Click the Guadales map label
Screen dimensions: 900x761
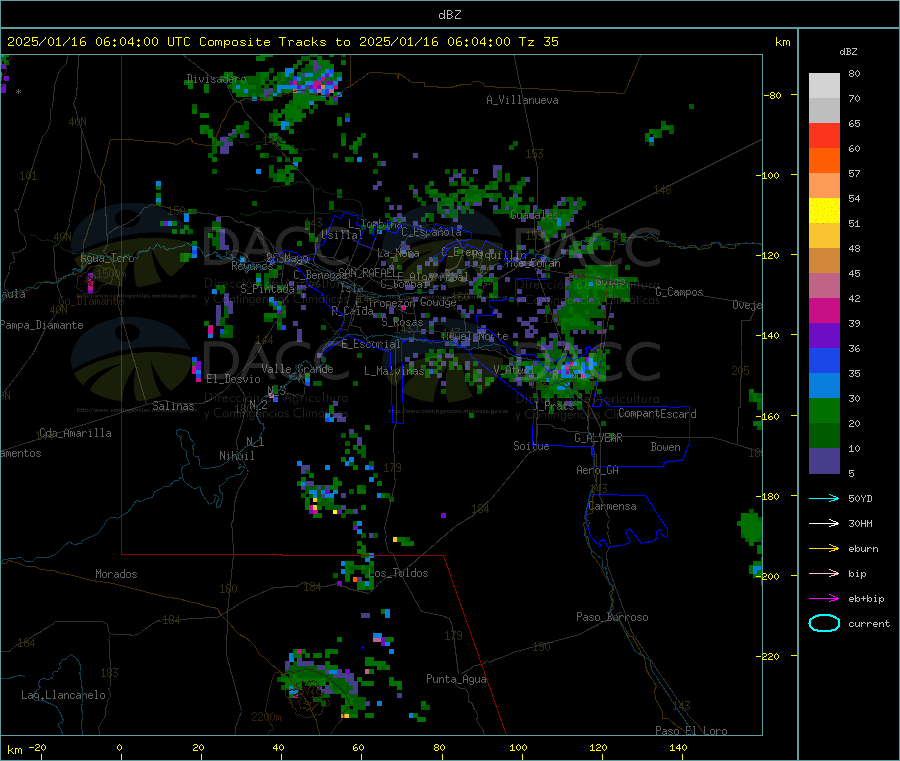(534, 215)
